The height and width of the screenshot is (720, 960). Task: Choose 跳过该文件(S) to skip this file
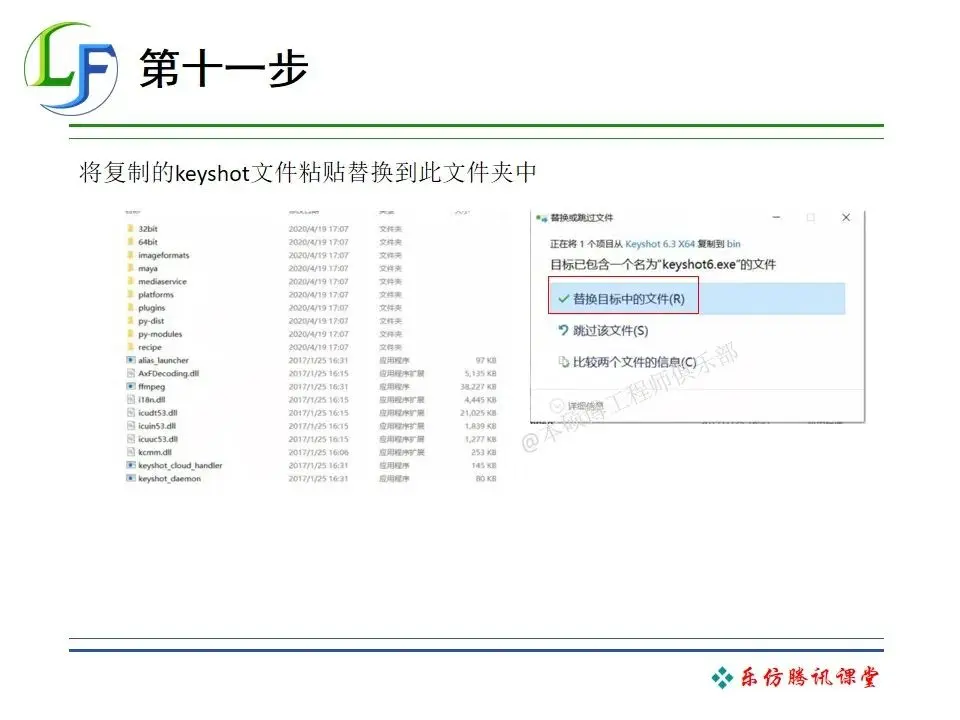pyautogui.click(x=603, y=331)
